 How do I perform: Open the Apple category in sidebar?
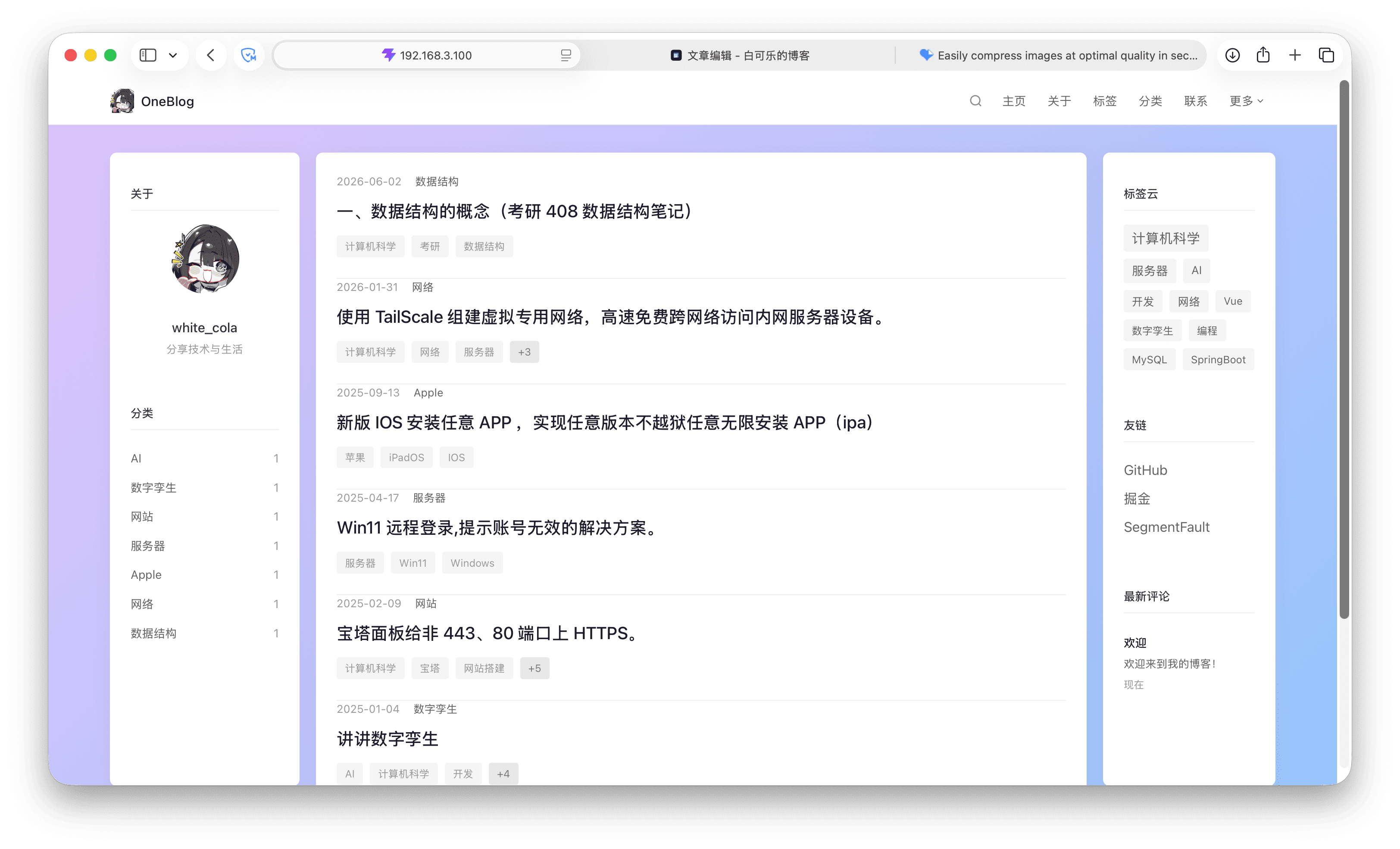205,575
